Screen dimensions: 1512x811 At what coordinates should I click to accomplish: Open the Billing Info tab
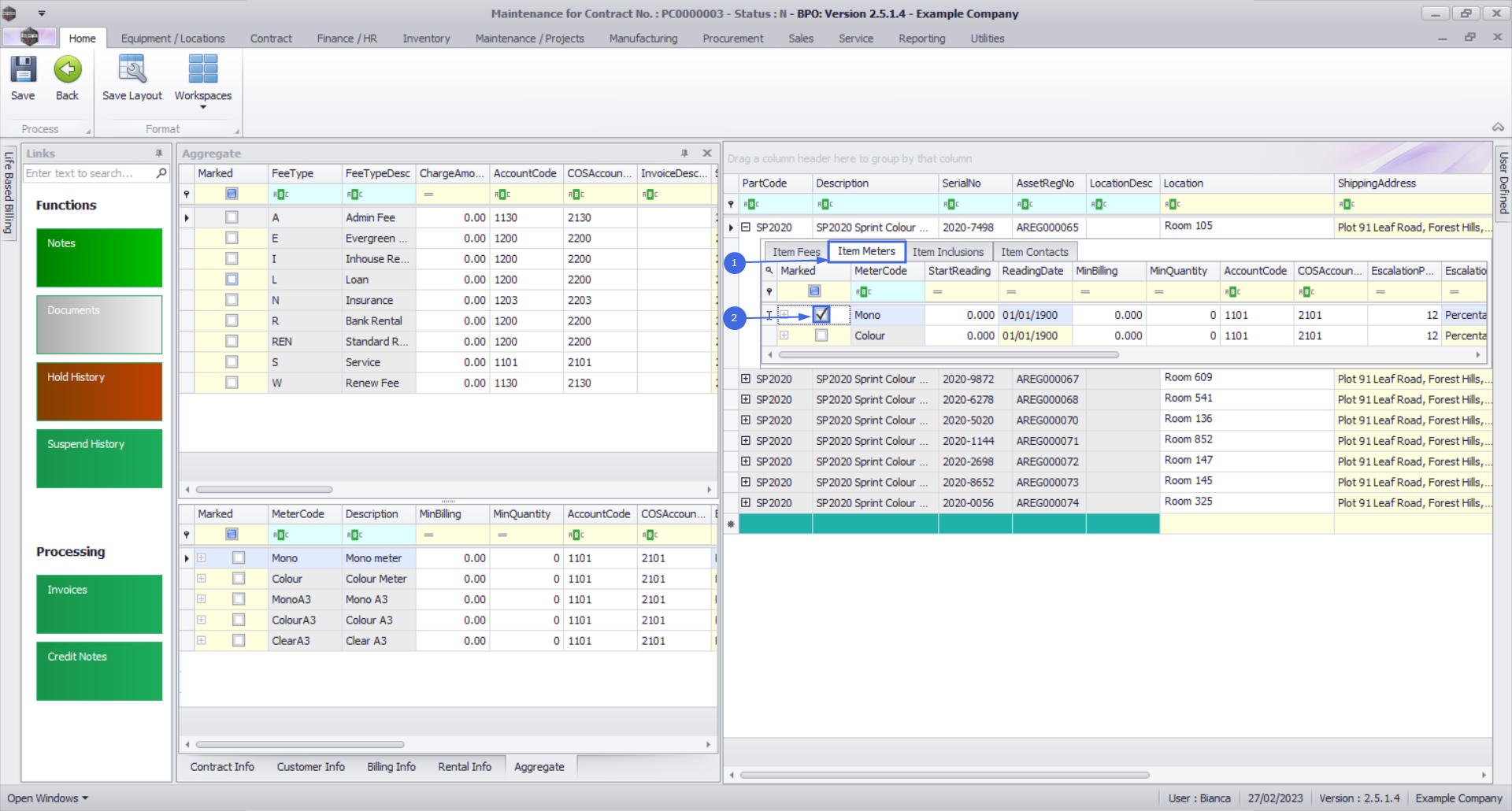[x=391, y=767]
